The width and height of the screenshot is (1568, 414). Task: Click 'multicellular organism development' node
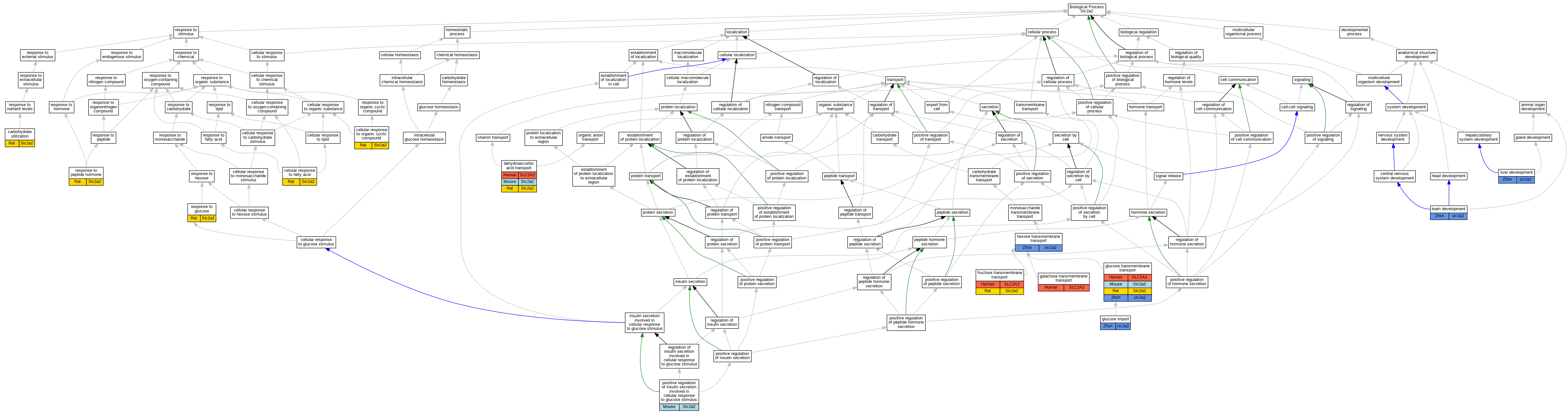[x=1379, y=80]
